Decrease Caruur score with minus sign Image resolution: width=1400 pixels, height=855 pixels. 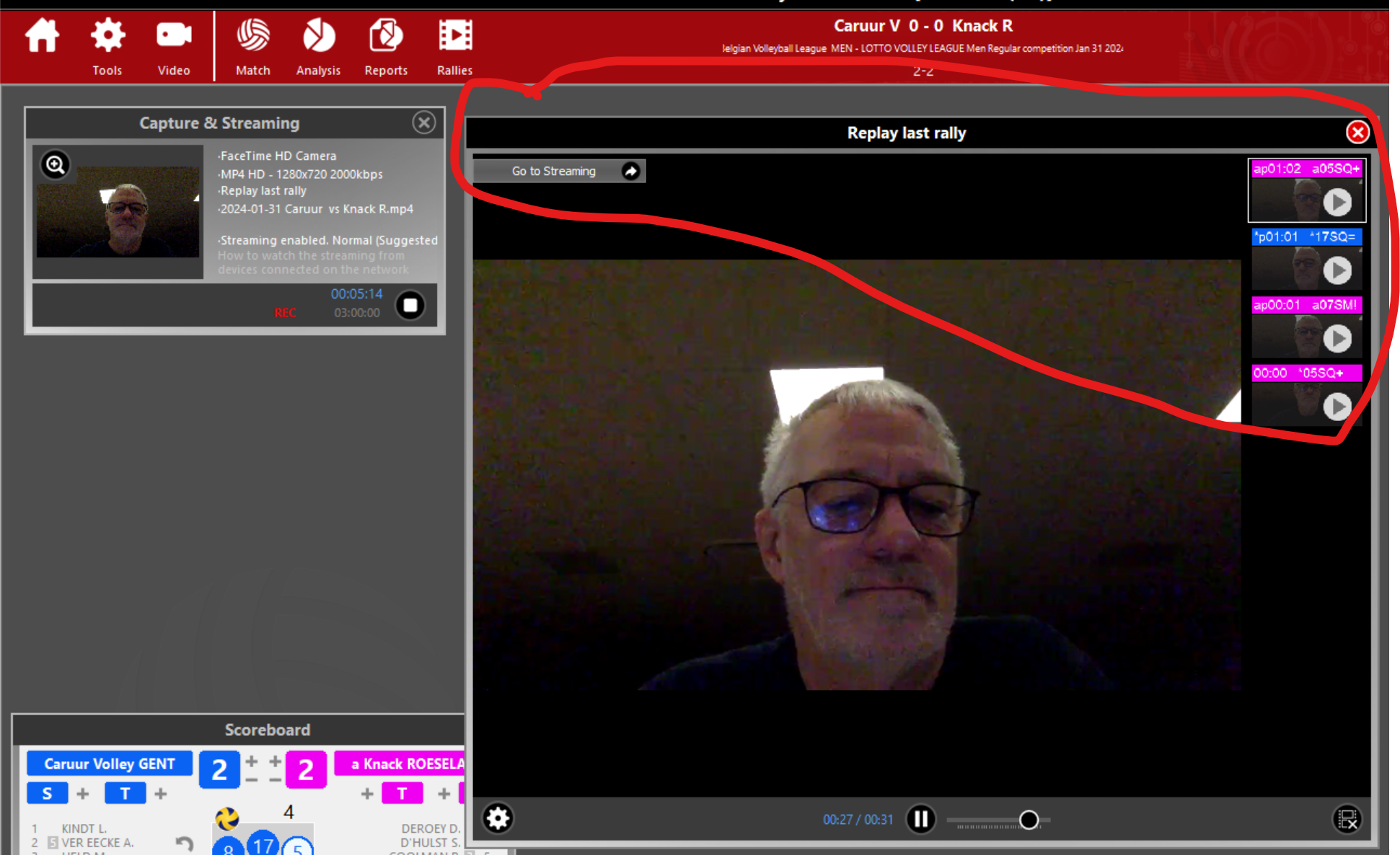point(252,780)
